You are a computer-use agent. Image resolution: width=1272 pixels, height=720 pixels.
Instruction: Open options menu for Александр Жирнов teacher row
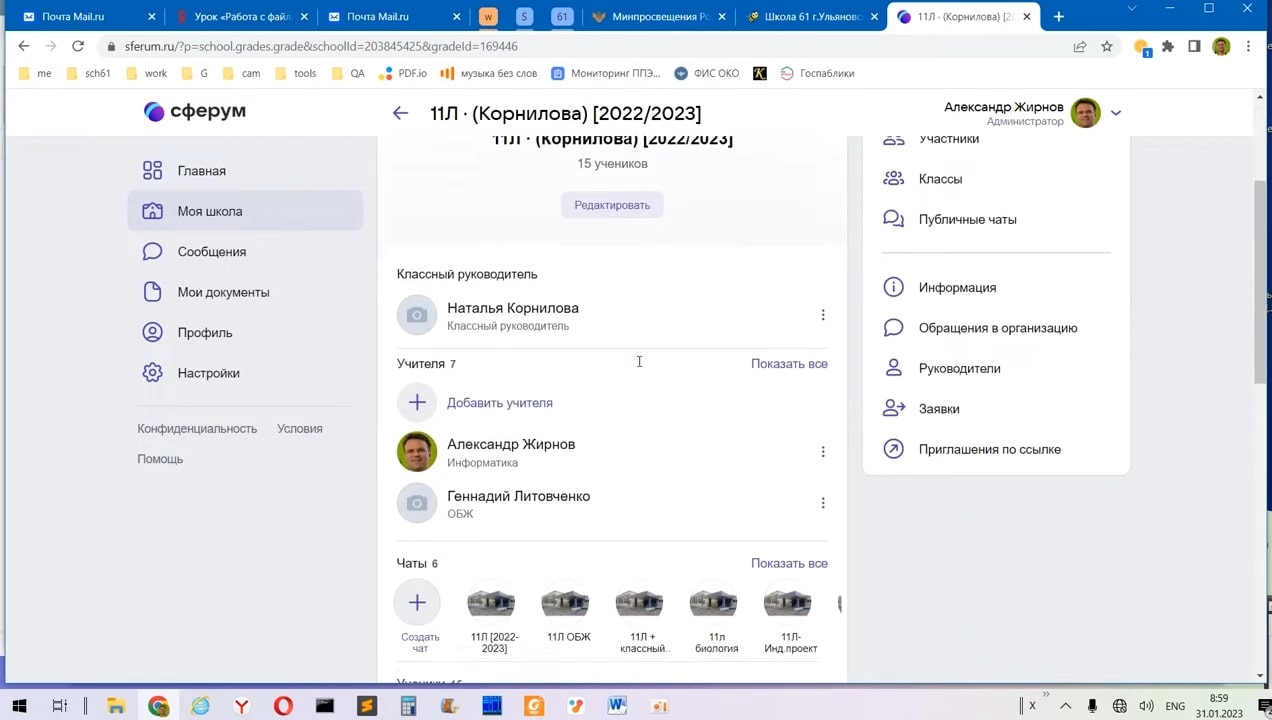(823, 452)
